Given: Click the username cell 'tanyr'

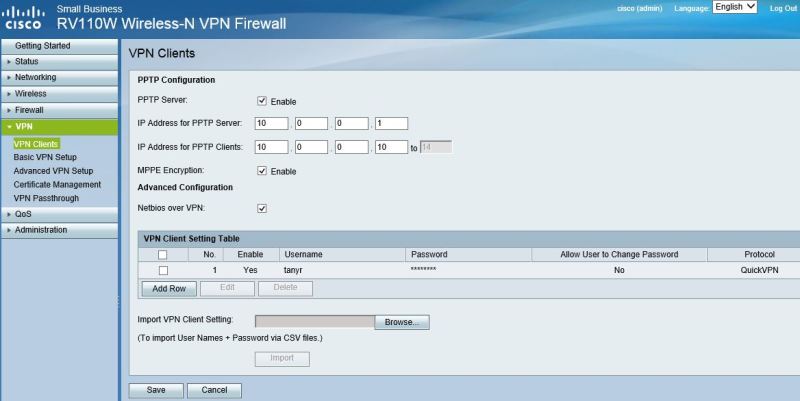Looking at the screenshot, I should tap(293, 270).
